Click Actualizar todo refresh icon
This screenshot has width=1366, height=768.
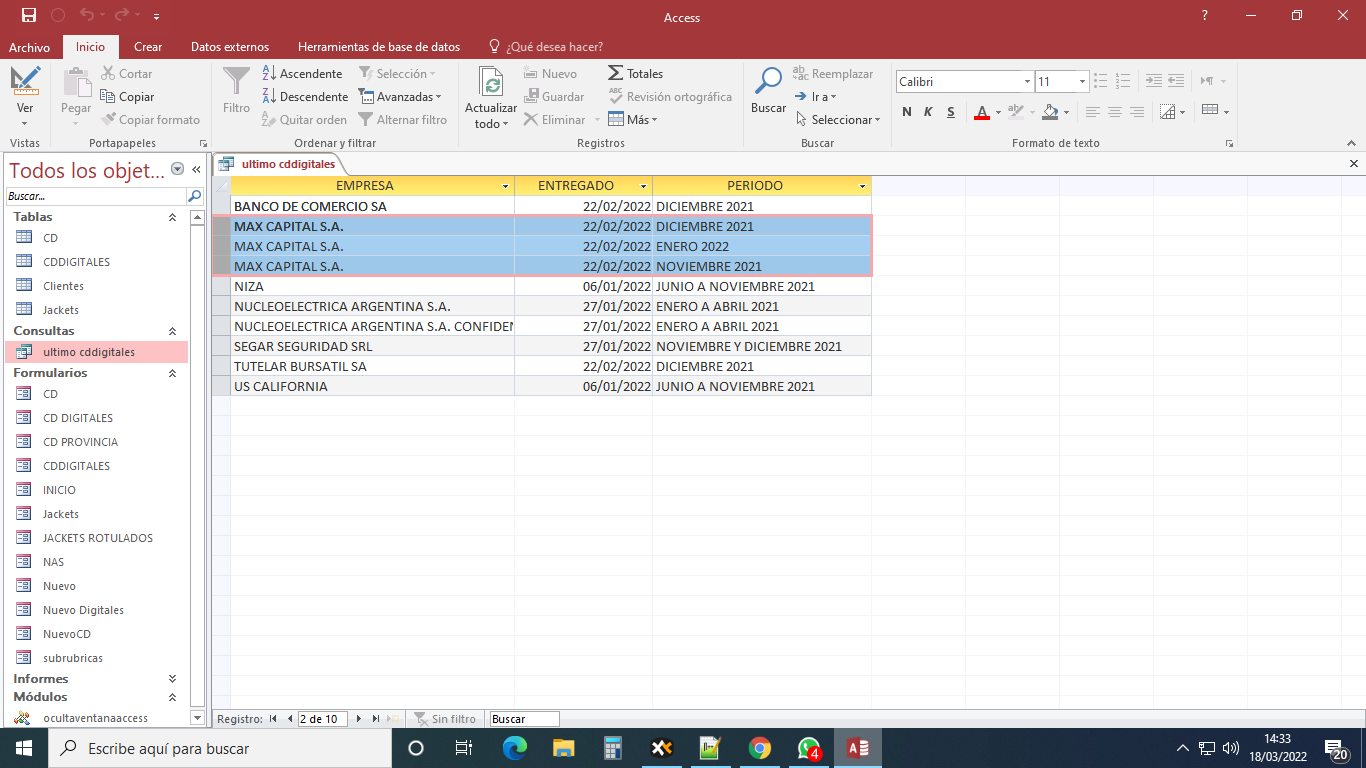tap(490, 82)
